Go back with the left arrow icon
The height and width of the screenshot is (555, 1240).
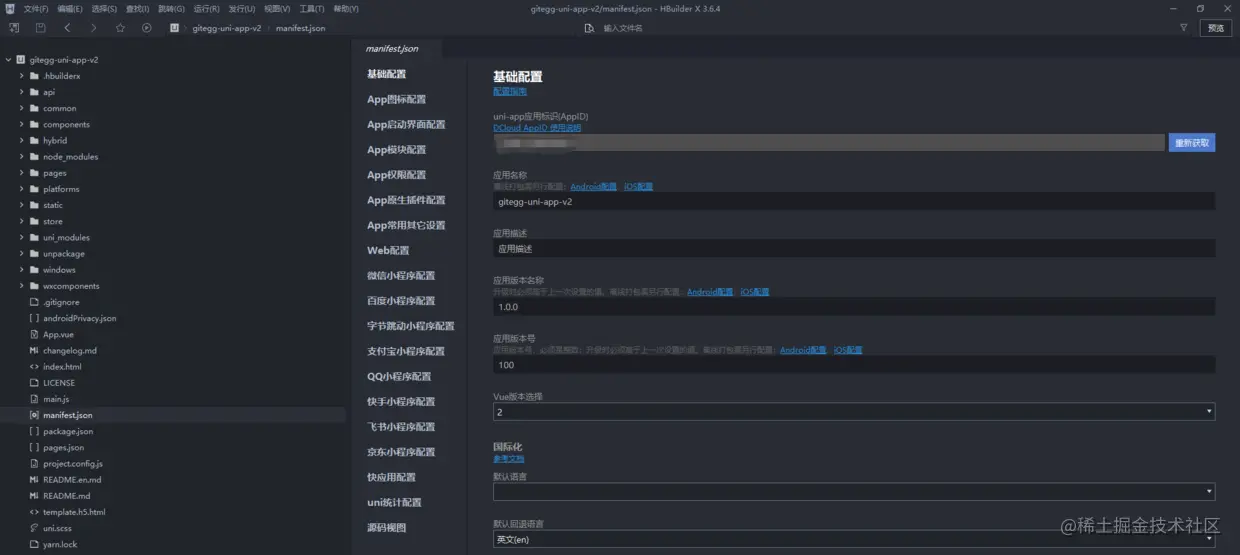(x=67, y=28)
